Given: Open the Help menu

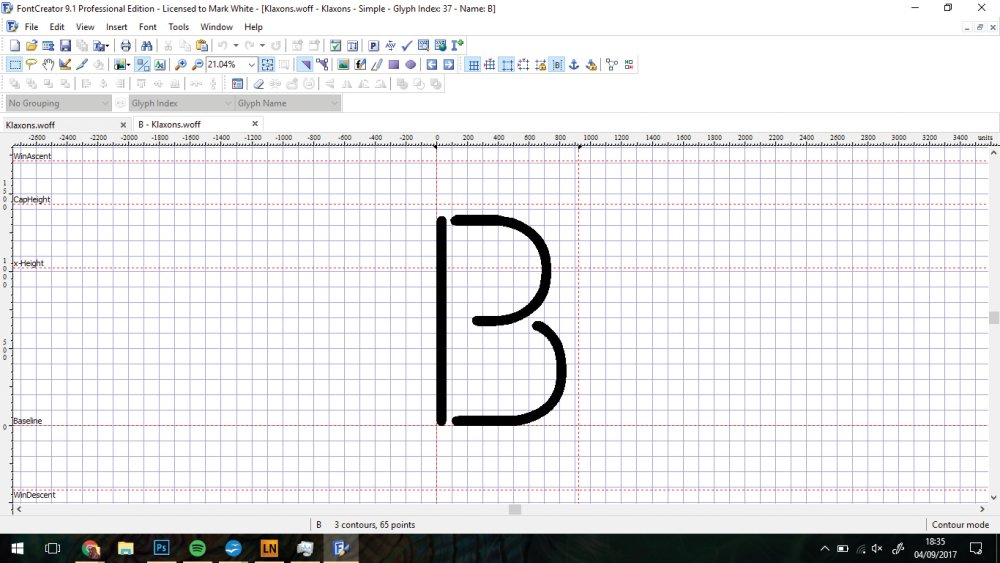Looking at the screenshot, I should click(253, 27).
